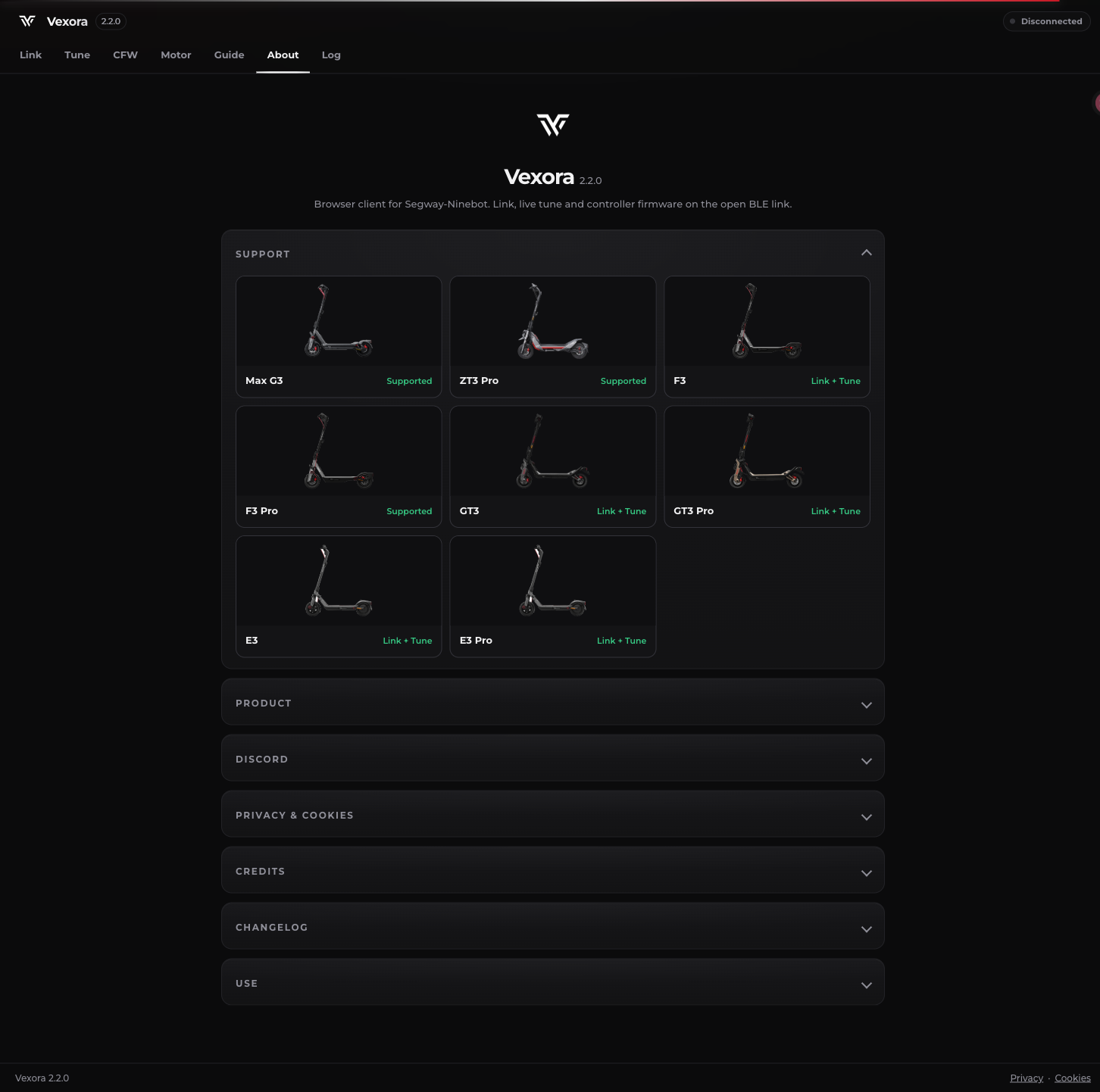Click Link + Tune status on GT3 Pro card

coord(836,511)
